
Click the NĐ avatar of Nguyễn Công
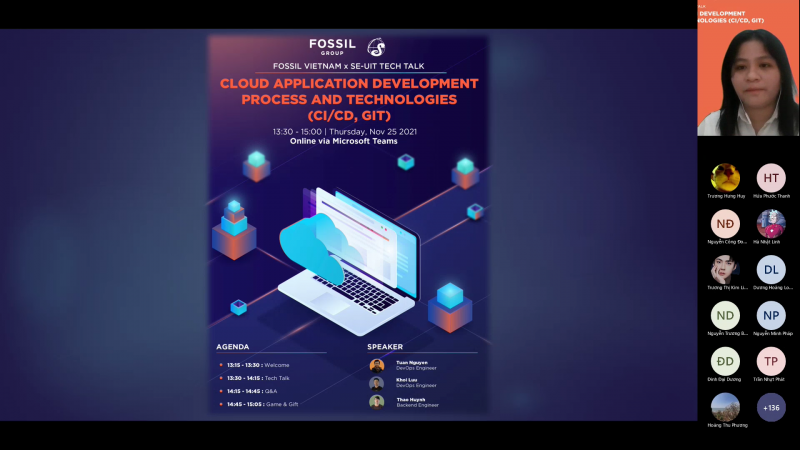[725, 224]
